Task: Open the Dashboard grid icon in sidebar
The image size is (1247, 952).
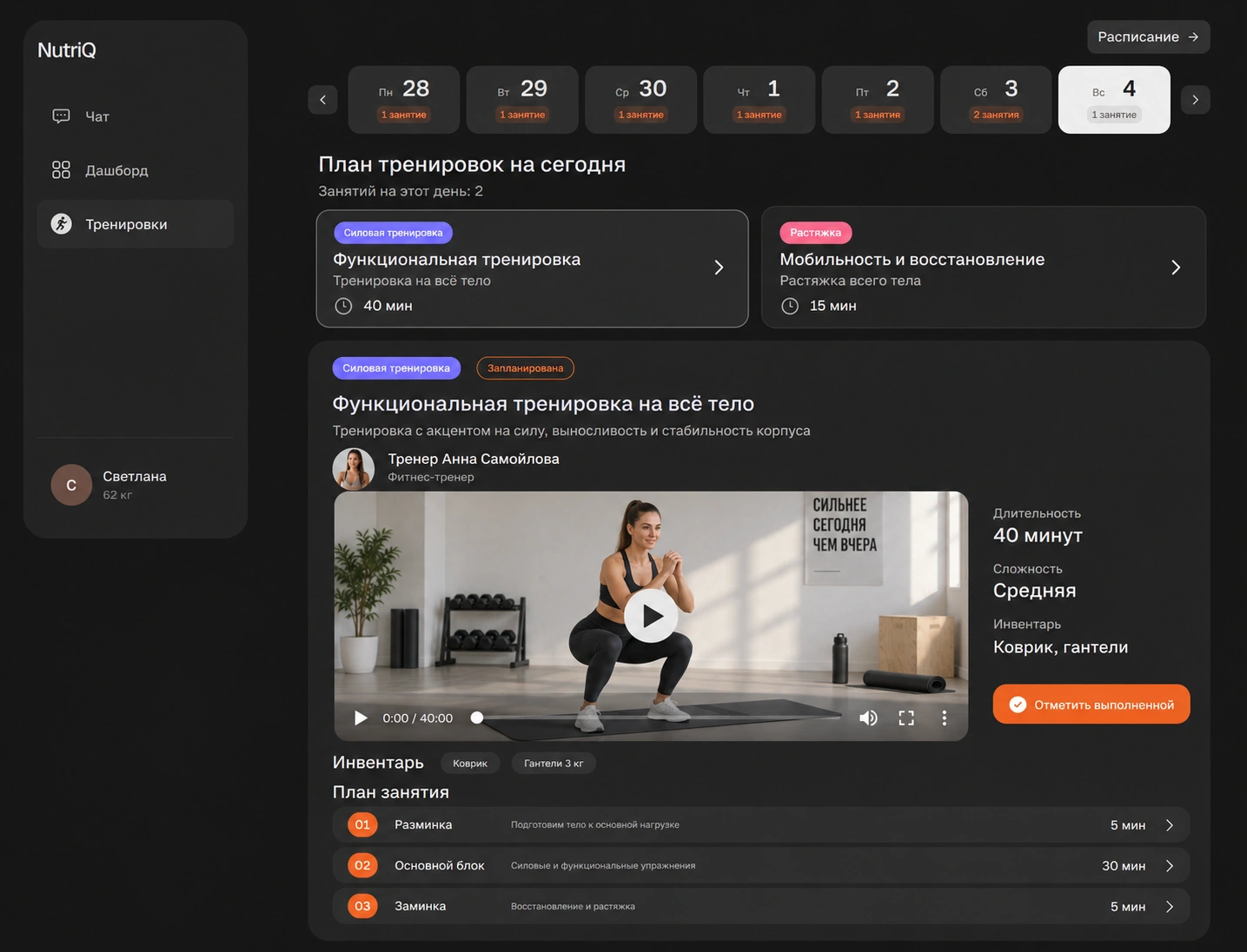Action: pos(61,170)
